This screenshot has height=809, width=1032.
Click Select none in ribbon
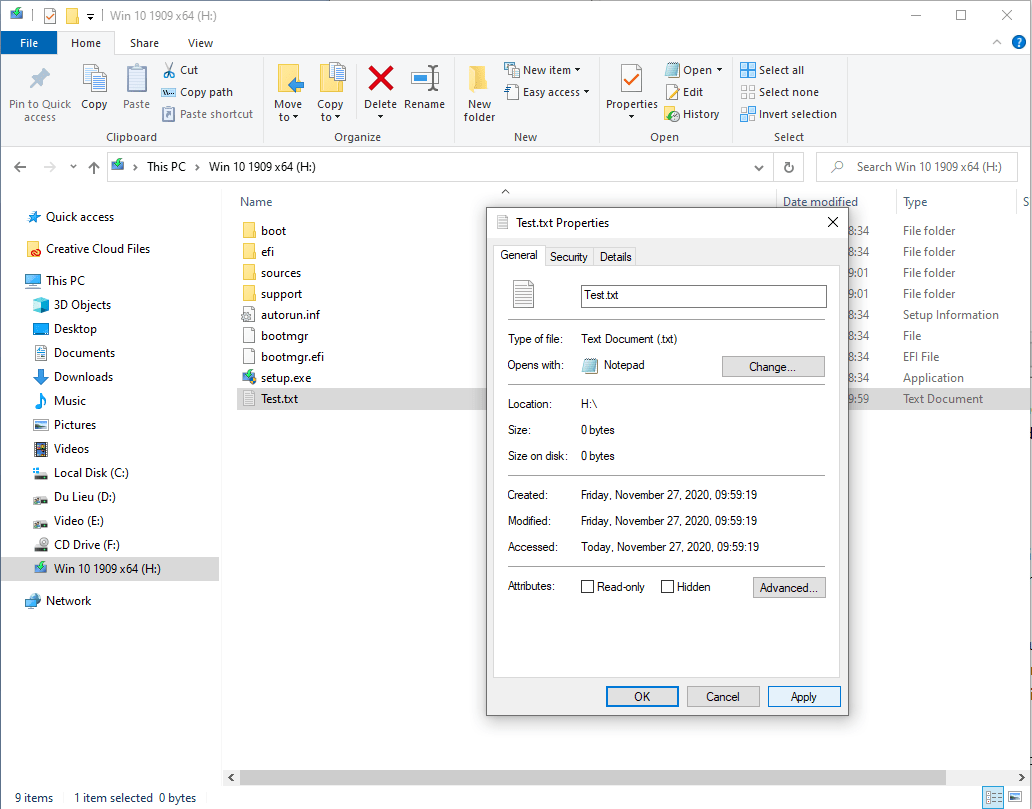tap(779, 92)
